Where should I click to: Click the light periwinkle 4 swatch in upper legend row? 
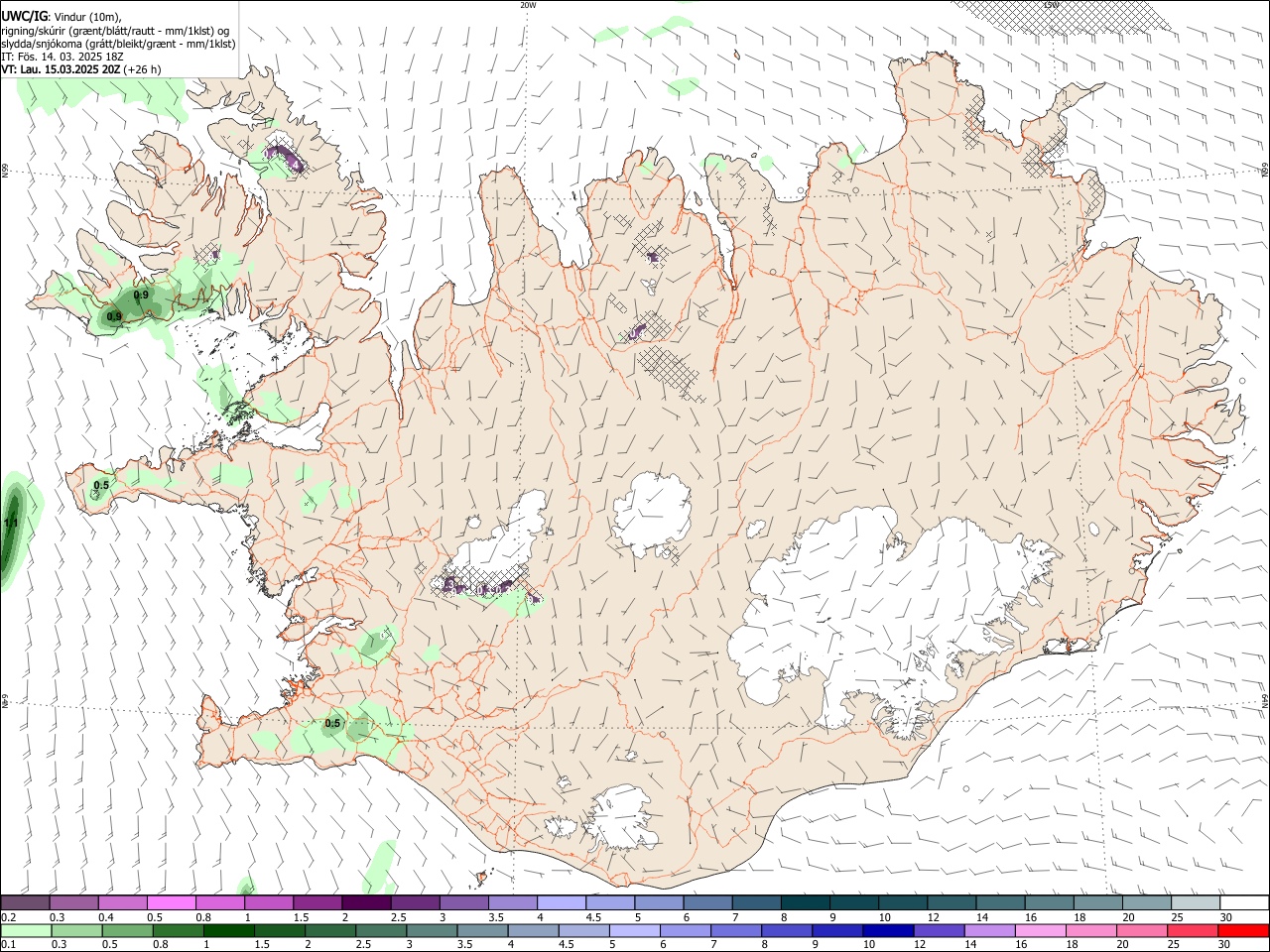562,903
